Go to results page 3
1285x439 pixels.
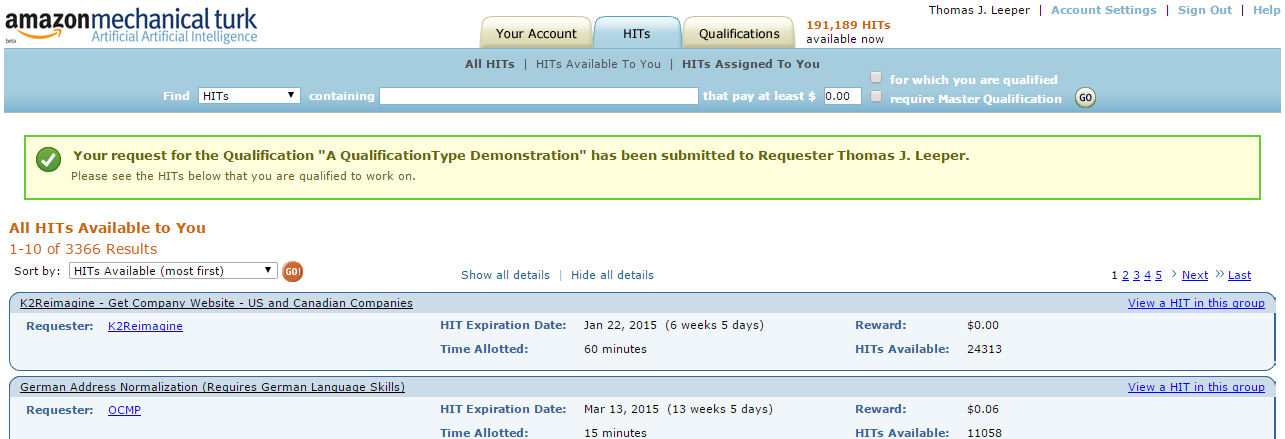[1136, 275]
